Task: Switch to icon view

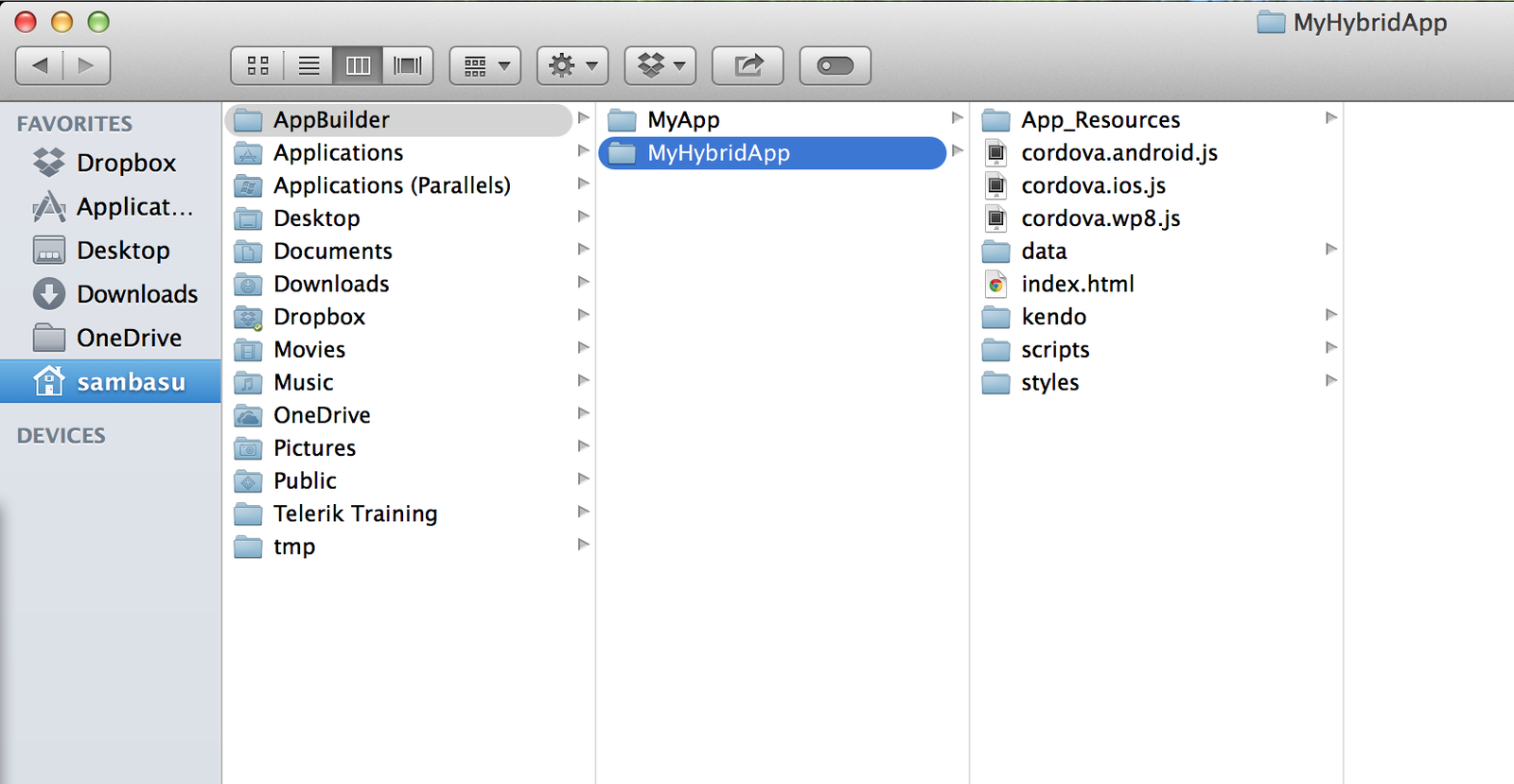Action: click(257, 65)
